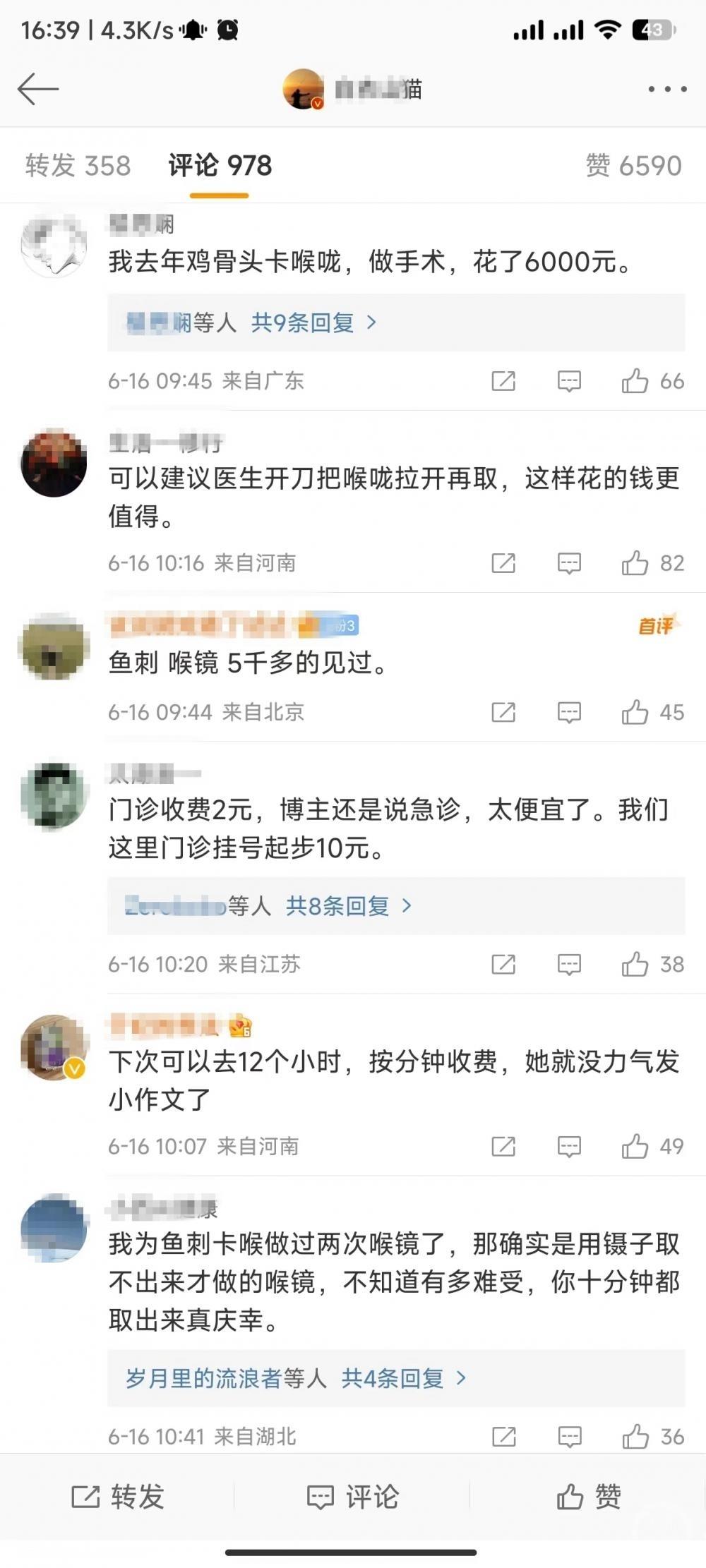Tap the back arrow to return
This screenshot has height=1568, width=706.
click(40, 89)
